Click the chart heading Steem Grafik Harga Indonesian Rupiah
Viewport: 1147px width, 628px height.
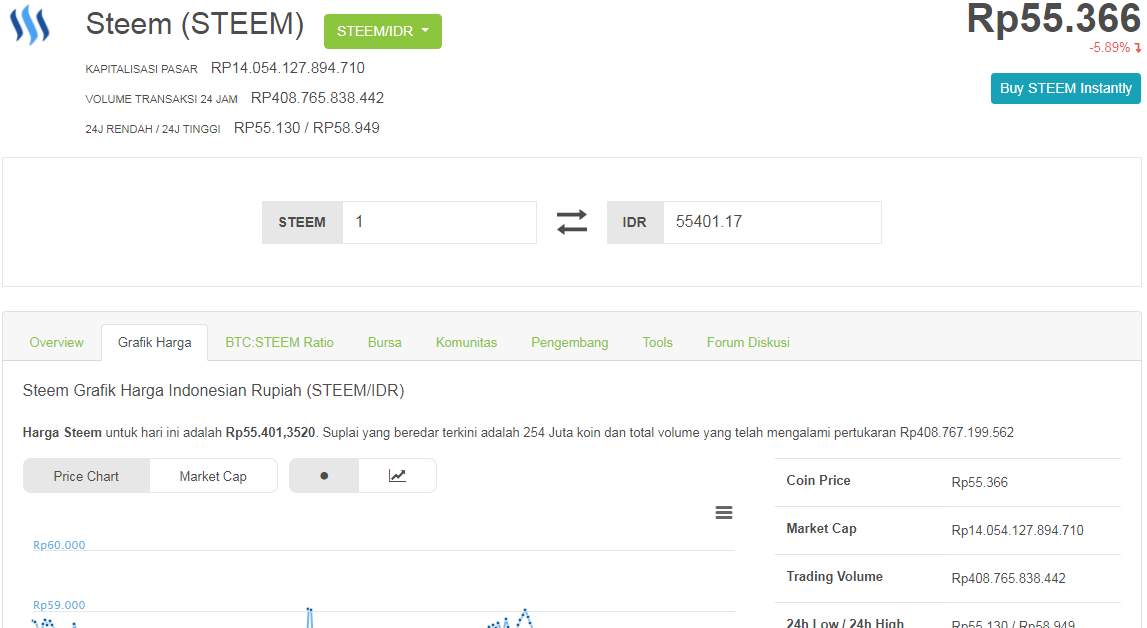[214, 390]
